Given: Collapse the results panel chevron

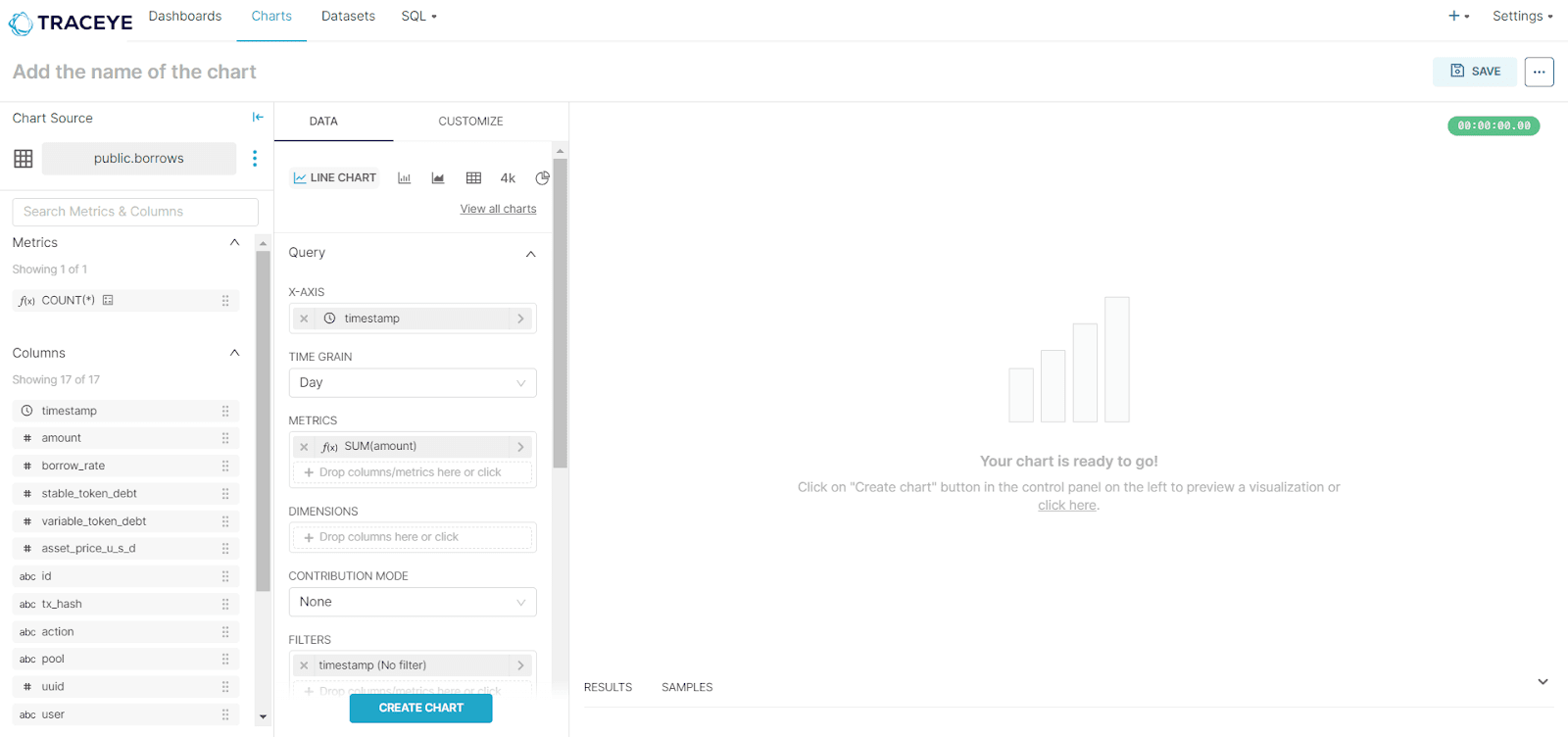Looking at the screenshot, I should point(1543,682).
